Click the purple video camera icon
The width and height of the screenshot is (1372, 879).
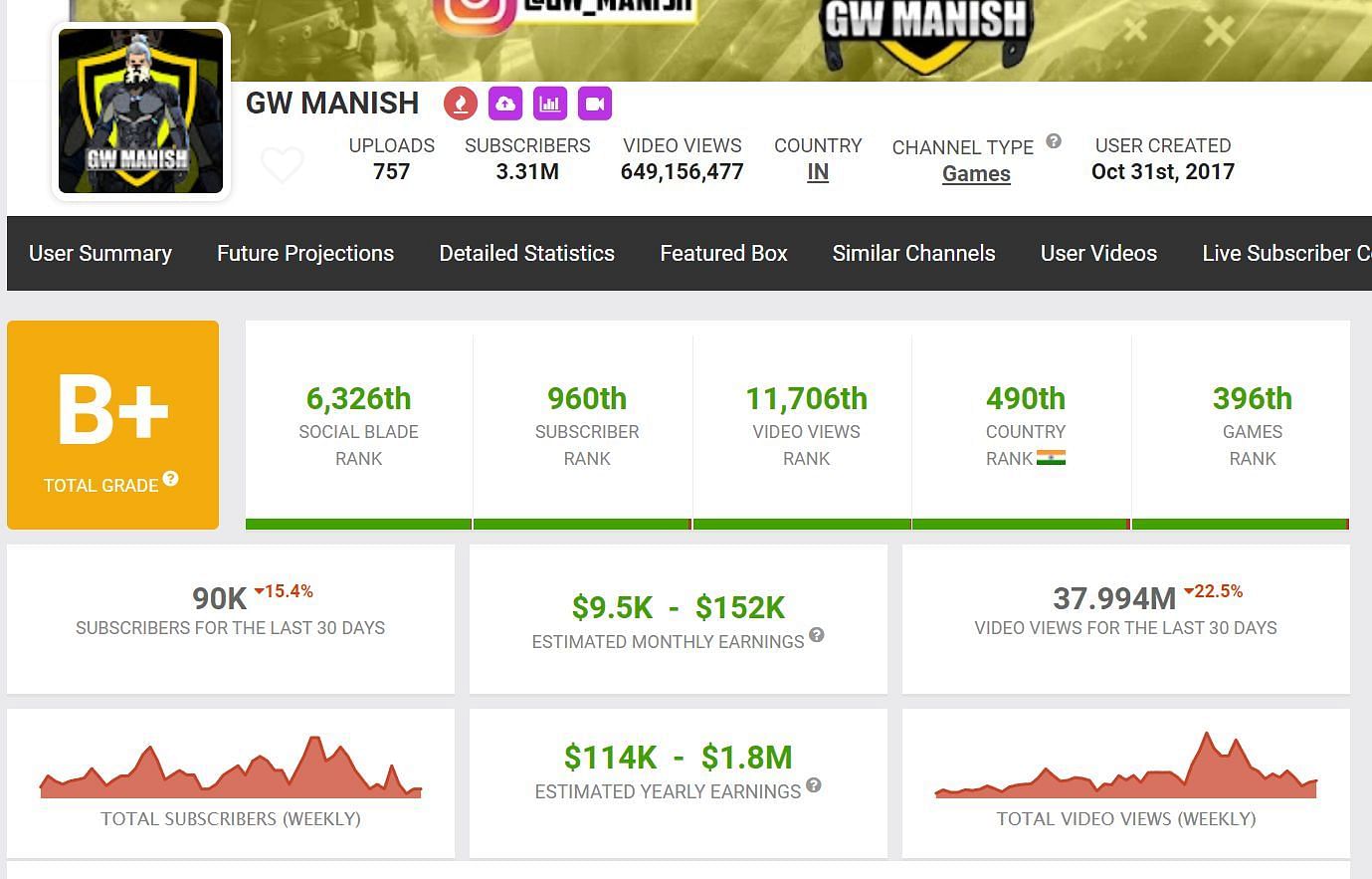(595, 104)
